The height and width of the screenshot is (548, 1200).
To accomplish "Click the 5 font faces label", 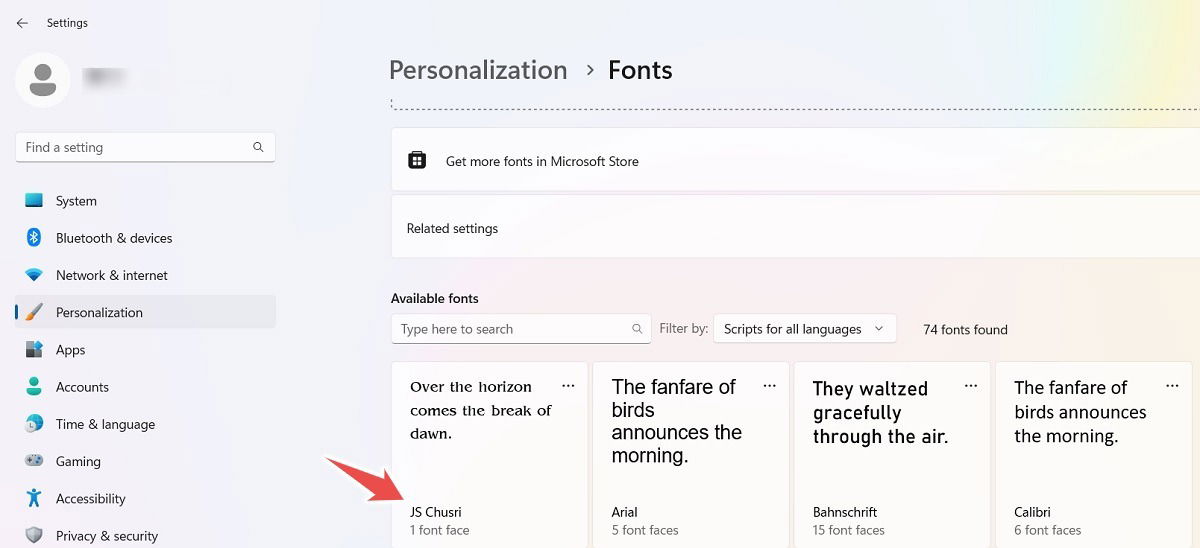I will pyautogui.click(x=645, y=530).
